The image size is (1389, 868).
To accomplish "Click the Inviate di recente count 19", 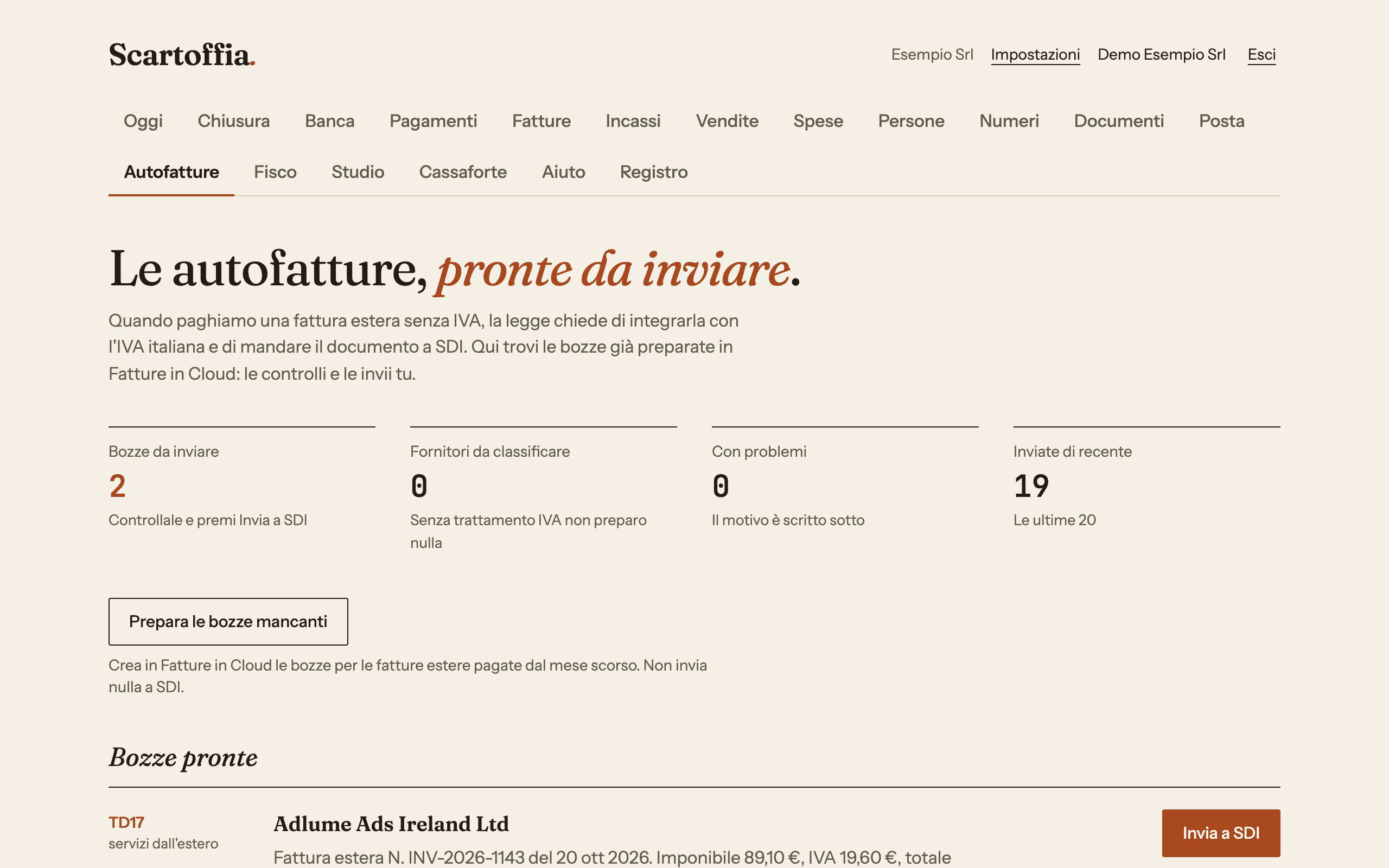I will [1031, 486].
